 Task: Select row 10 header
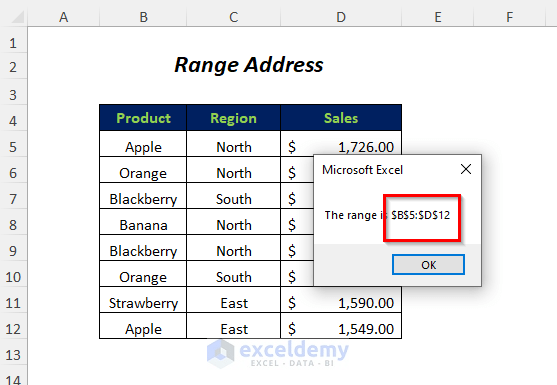13,277
